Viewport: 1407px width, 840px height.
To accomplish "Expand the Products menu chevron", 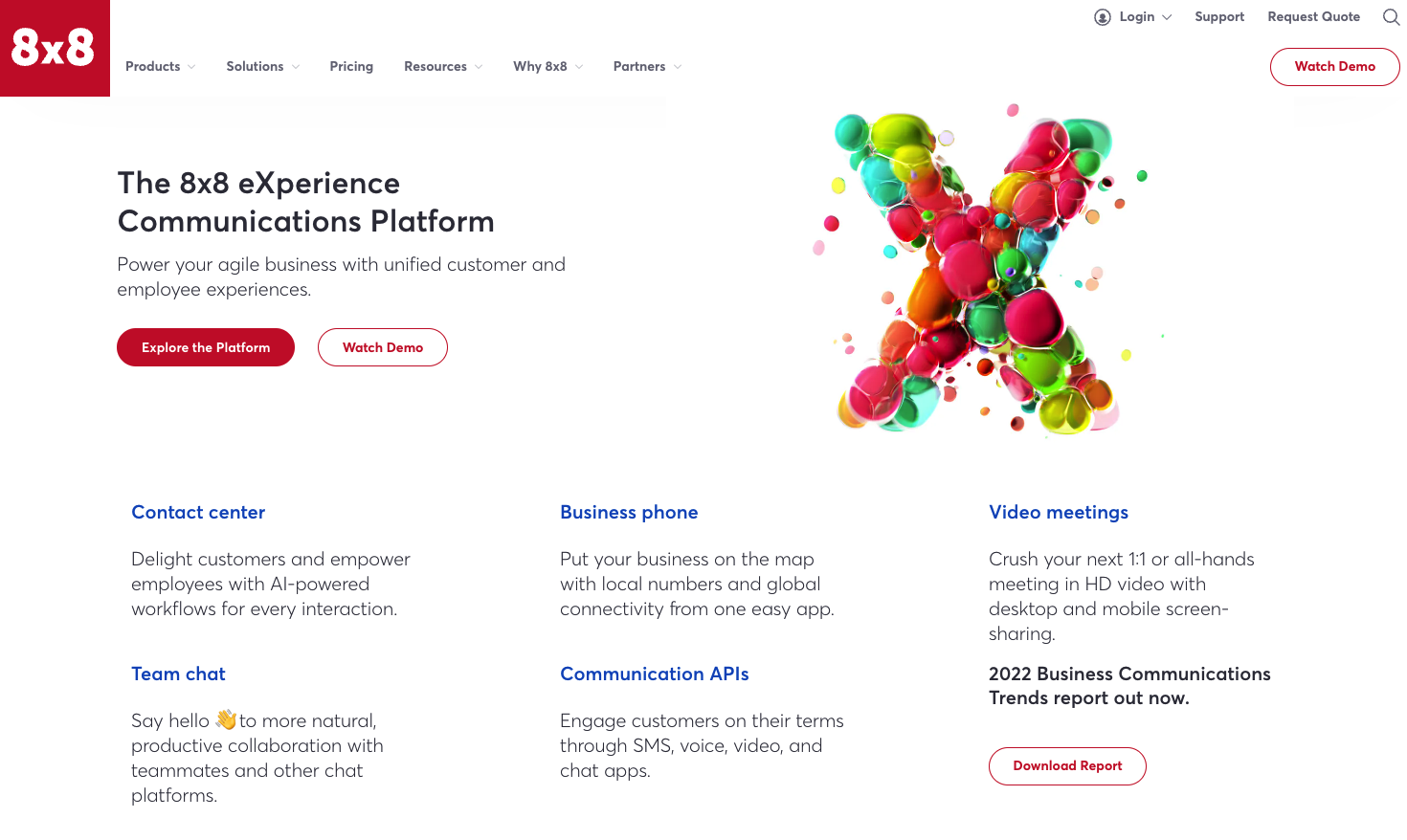I will click(x=191, y=67).
